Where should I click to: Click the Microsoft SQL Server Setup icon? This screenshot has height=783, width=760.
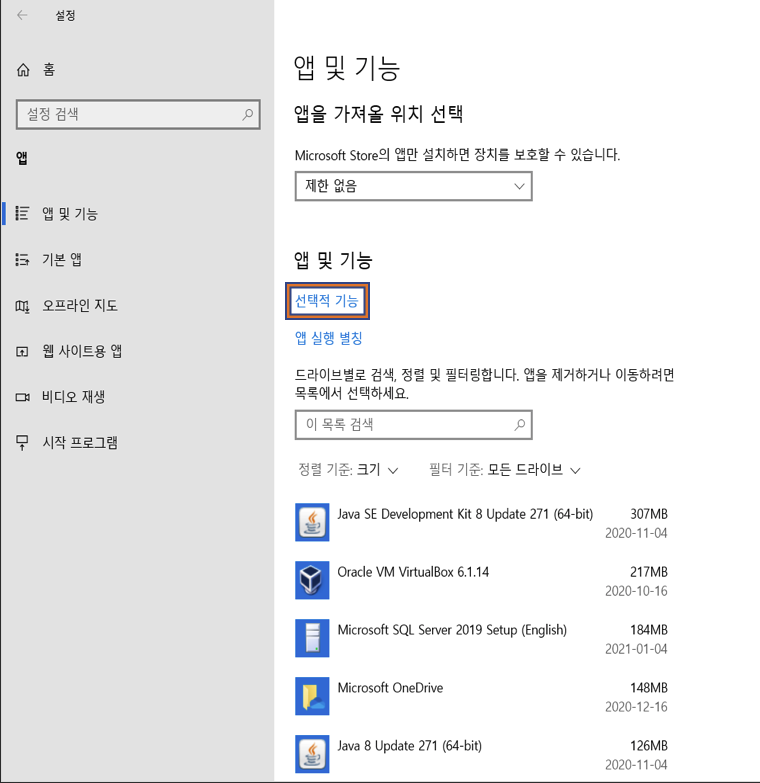312,638
